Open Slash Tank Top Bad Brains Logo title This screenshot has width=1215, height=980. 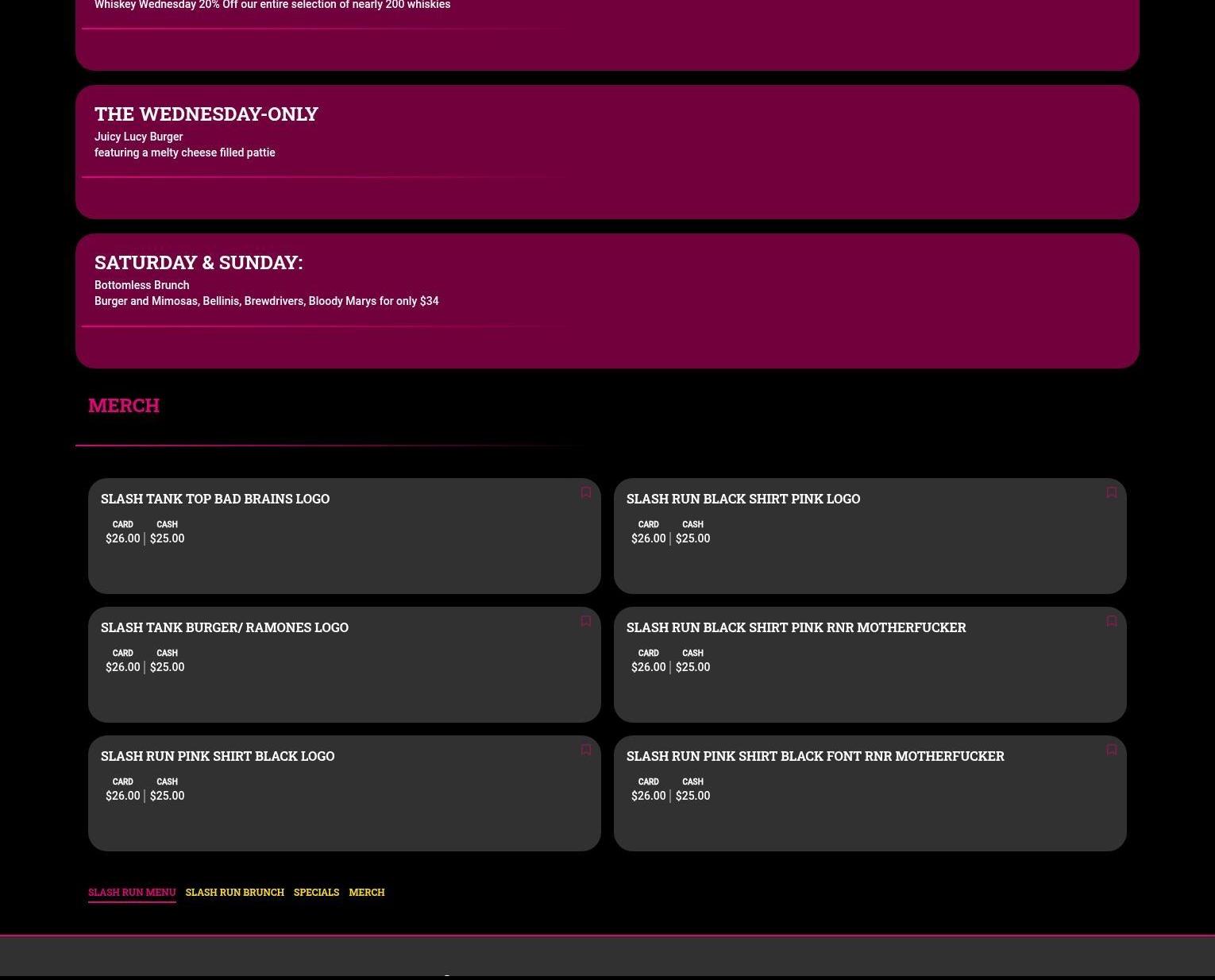(x=215, y=499)
